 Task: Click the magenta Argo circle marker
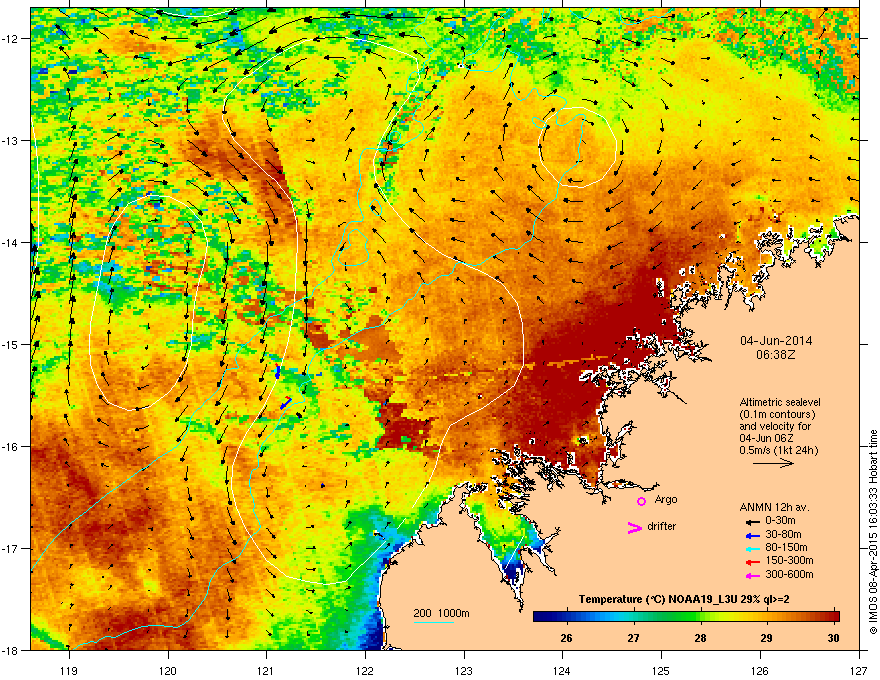(x=641, y=501)
